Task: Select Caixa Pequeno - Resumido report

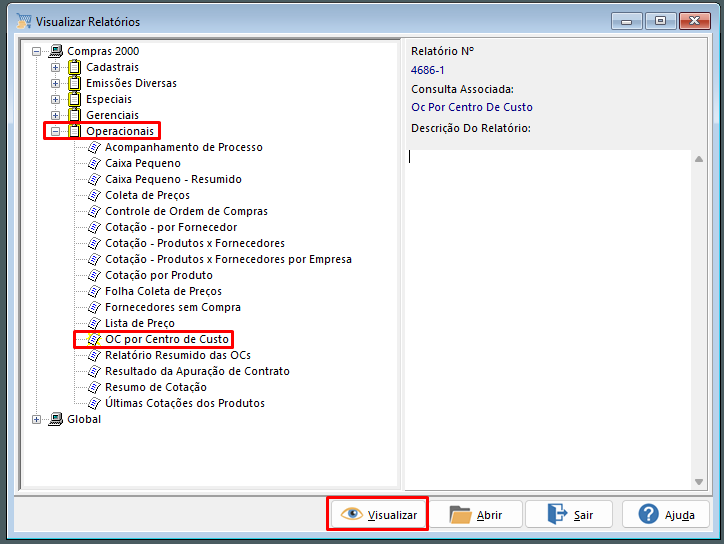Action: [173, 179]
